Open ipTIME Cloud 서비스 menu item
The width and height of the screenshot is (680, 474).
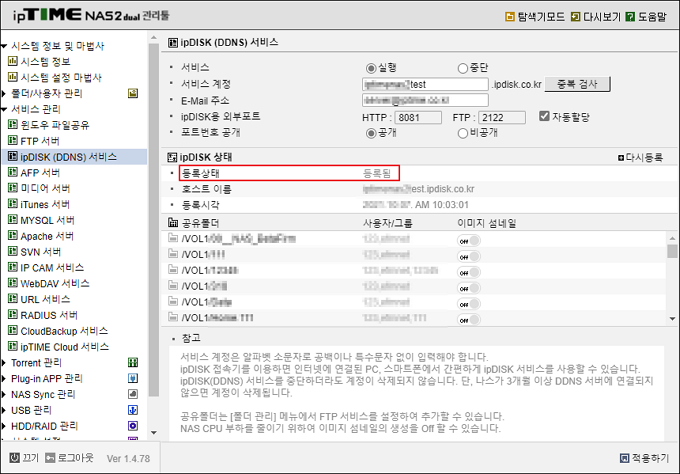[x=65, y=347]
